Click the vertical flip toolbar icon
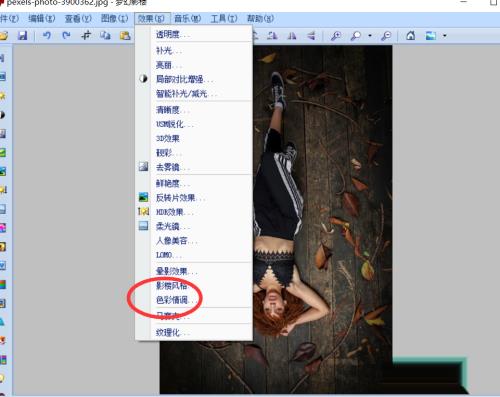The height and width of the screenshot is (397, 500). tap(311, 35)
